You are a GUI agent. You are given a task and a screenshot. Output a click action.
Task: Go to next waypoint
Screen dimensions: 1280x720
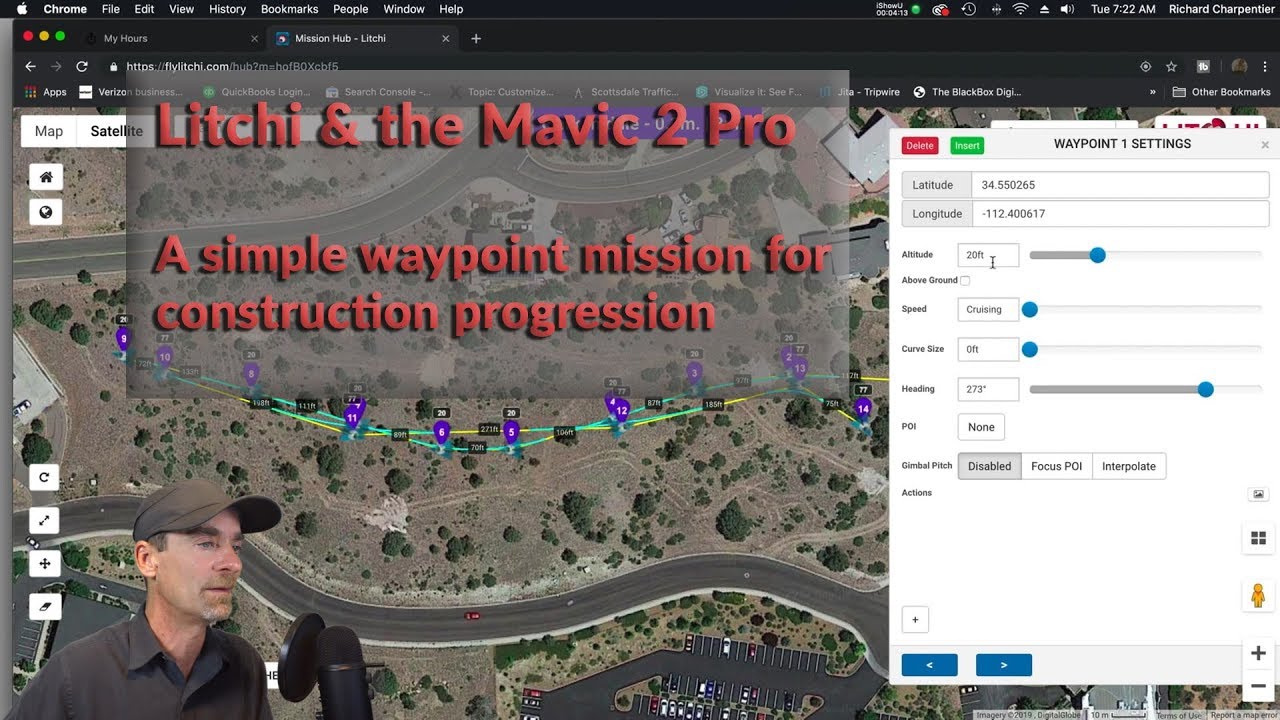(x=1004, y=665)
